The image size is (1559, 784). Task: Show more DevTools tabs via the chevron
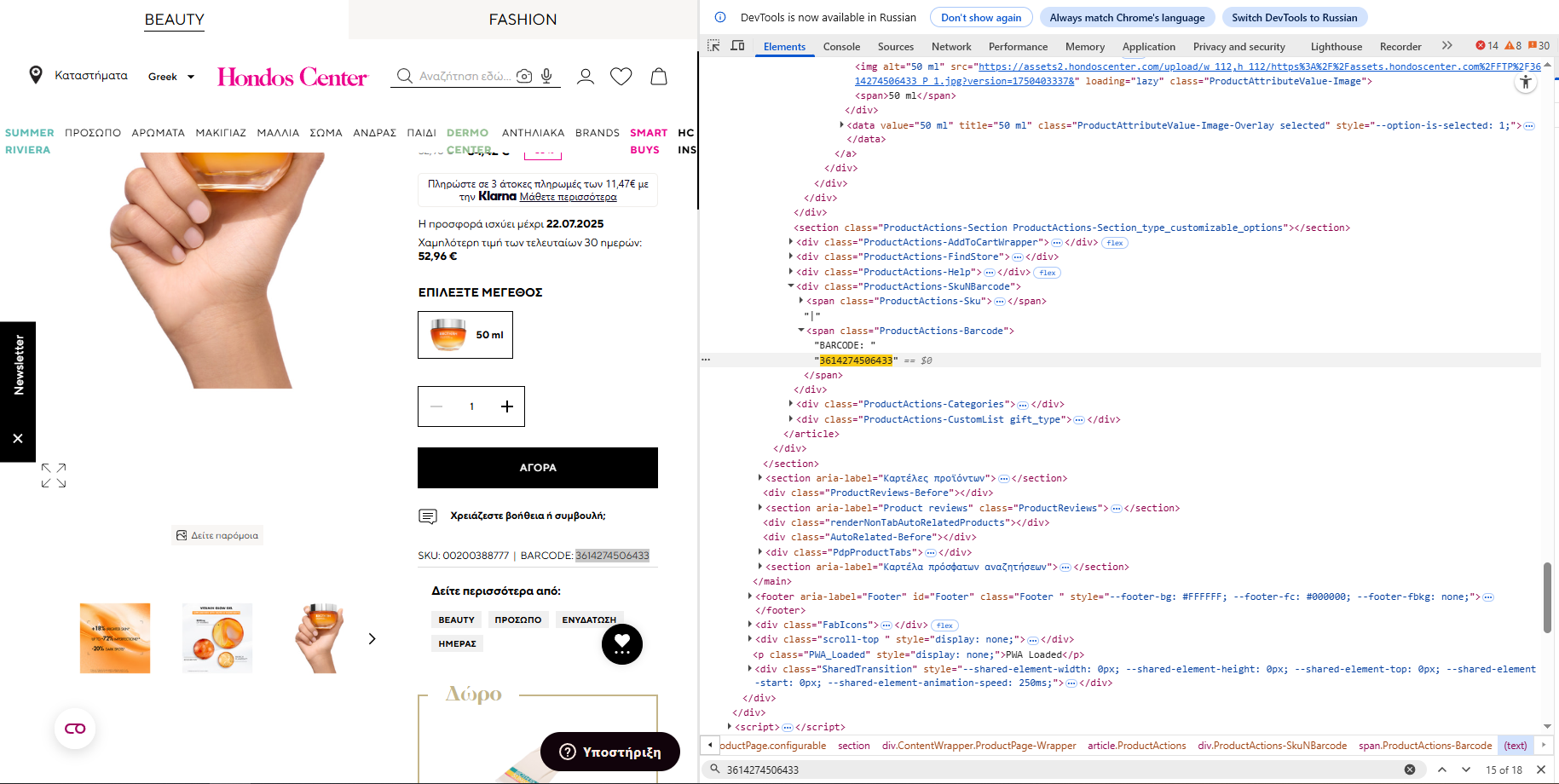coord(1447,46)
